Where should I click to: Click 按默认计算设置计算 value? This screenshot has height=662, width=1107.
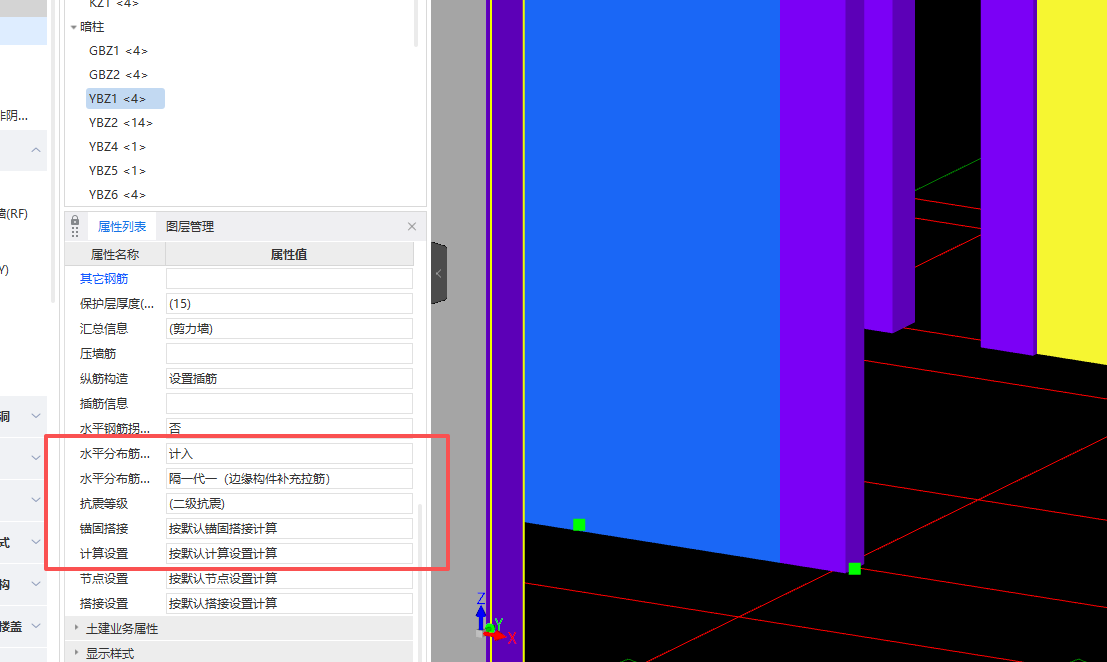coord(289,554)
